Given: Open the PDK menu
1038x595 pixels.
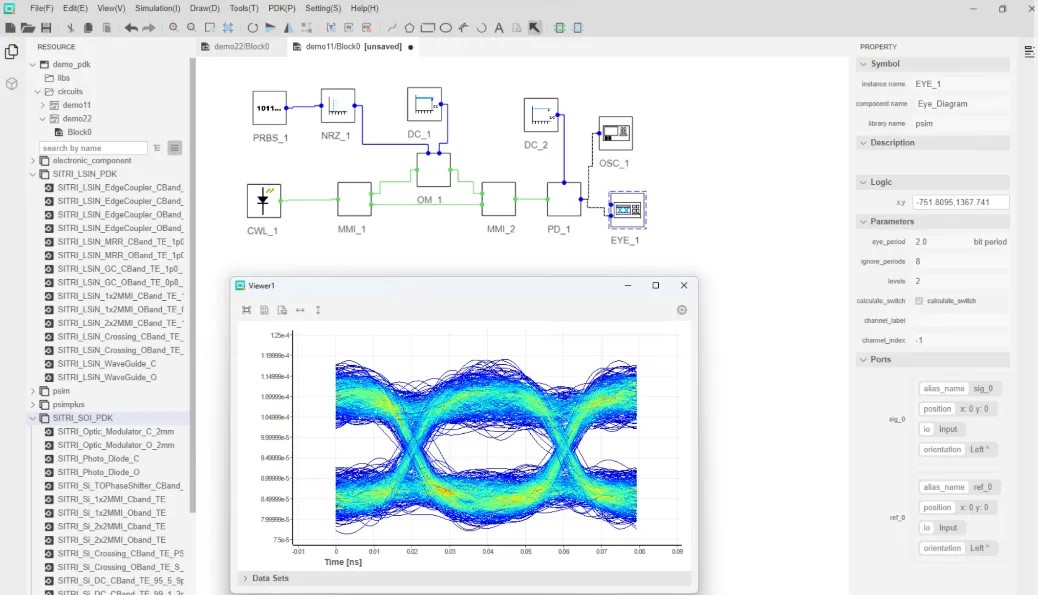Looking at the screenshot, I should click(x=282, y=8).
